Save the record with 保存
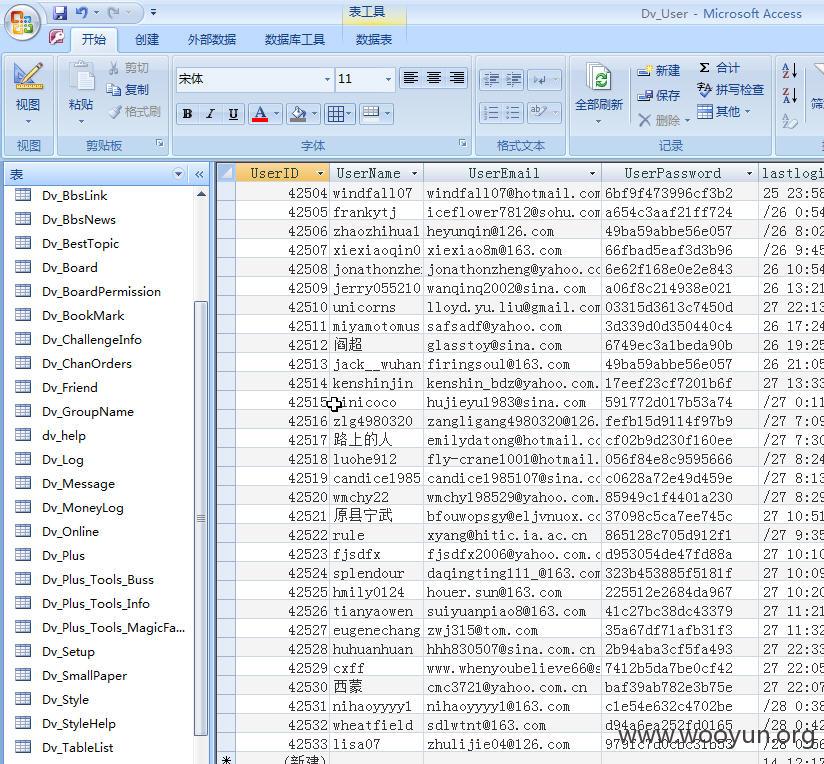 click(659, 95)
